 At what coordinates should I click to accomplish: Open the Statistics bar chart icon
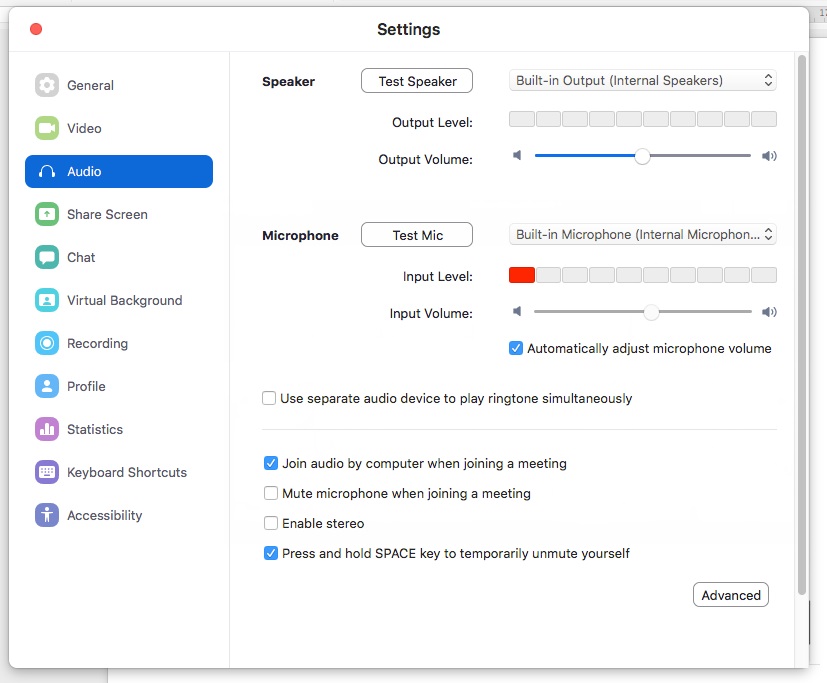47,429
